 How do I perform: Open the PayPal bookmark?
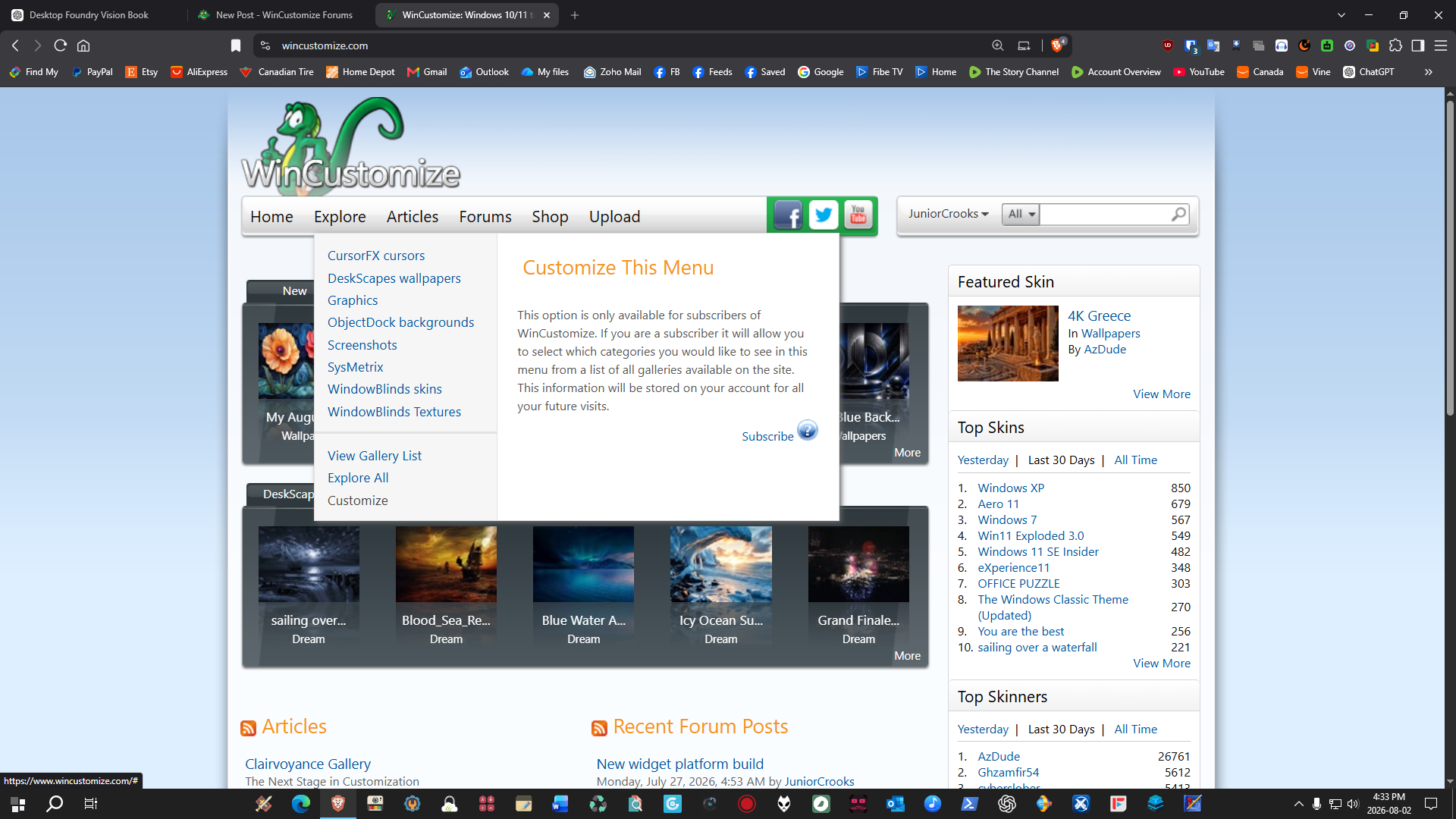pyautogui.click(x=92, y=72)
